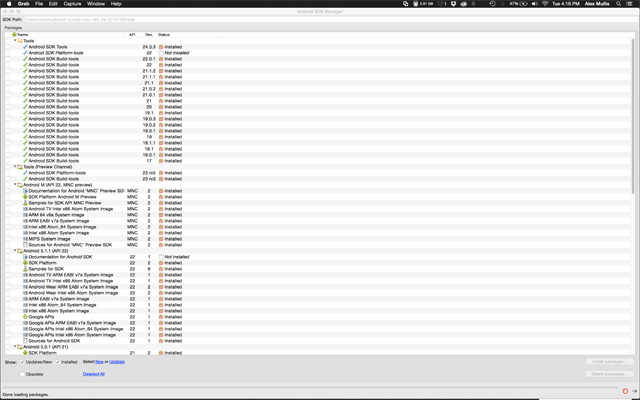Screen dimensions: 640x400
Task: Check the box for SDK Platform Android M Preview
Action: [8, 197]
